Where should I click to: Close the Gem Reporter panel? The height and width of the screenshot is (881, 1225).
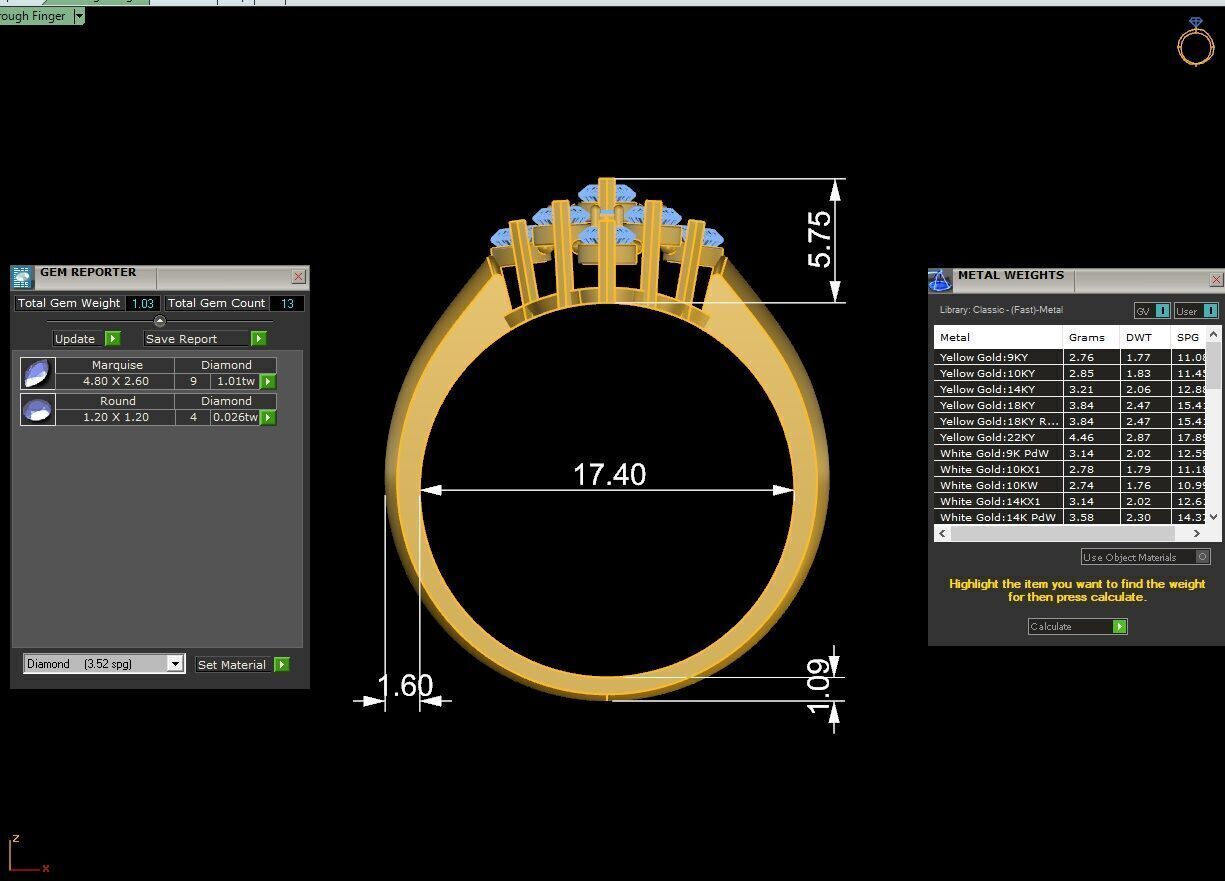click(x=299, y=277)
